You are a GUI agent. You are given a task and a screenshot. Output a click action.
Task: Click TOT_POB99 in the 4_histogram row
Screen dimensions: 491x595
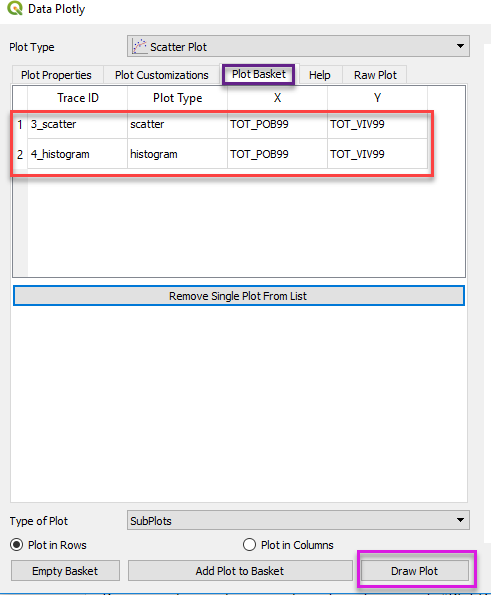point(277,154)
